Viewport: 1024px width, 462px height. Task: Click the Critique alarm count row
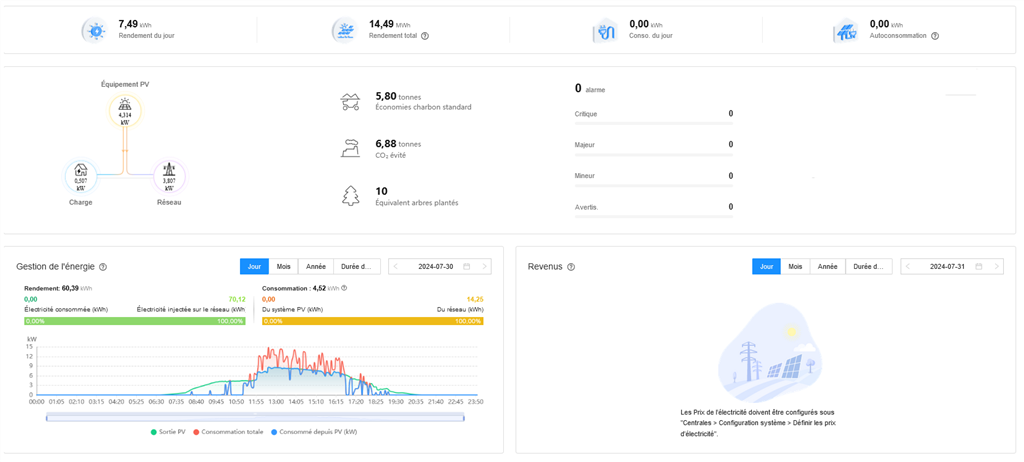click(653, 114)
